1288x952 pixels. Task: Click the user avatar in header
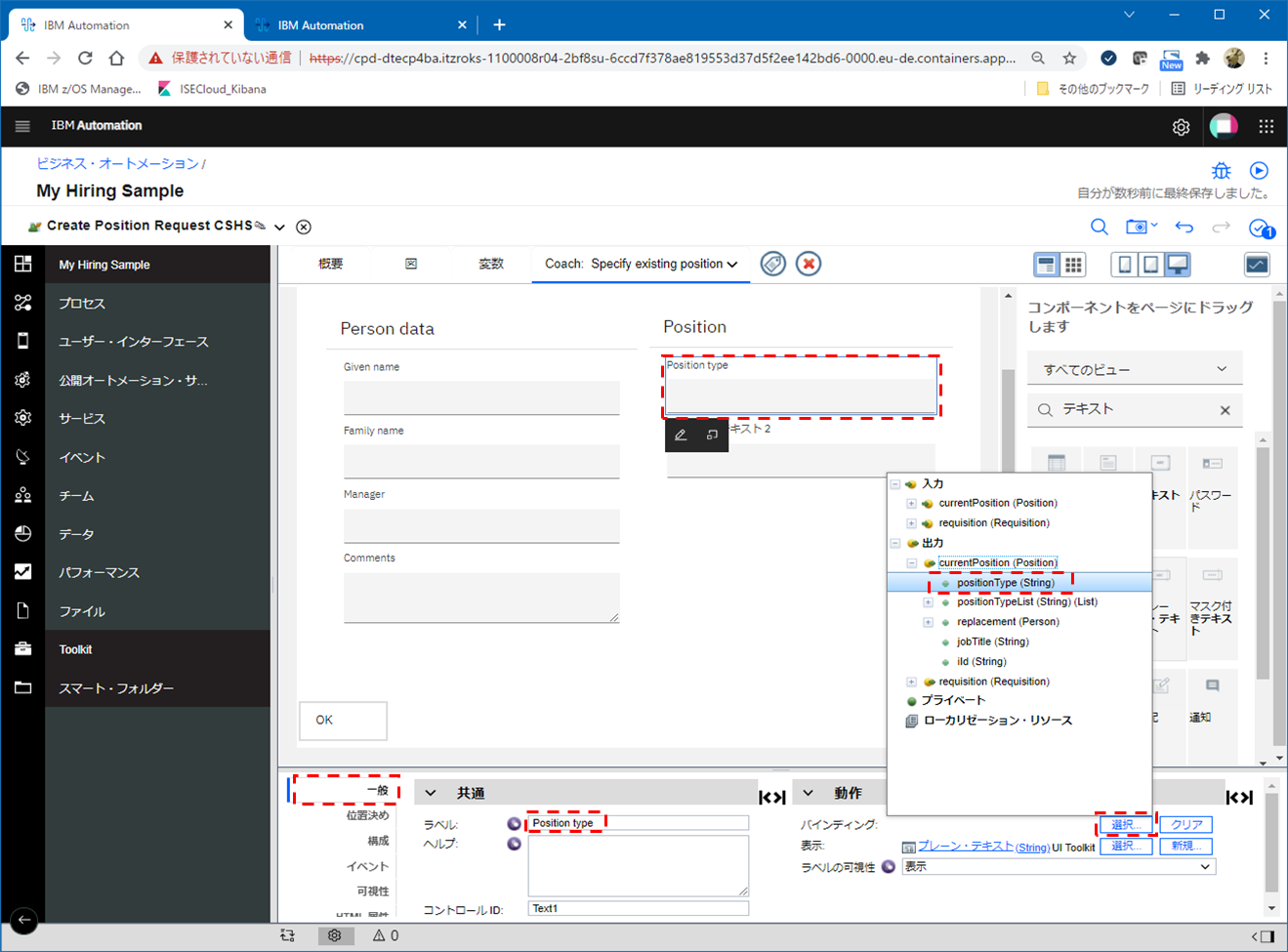click(1224, 126)
